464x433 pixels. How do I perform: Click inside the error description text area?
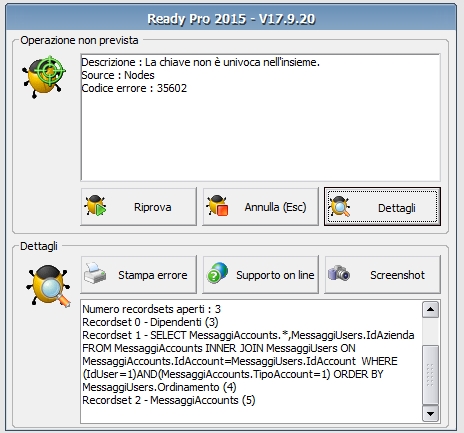click(x=261, y=118)
